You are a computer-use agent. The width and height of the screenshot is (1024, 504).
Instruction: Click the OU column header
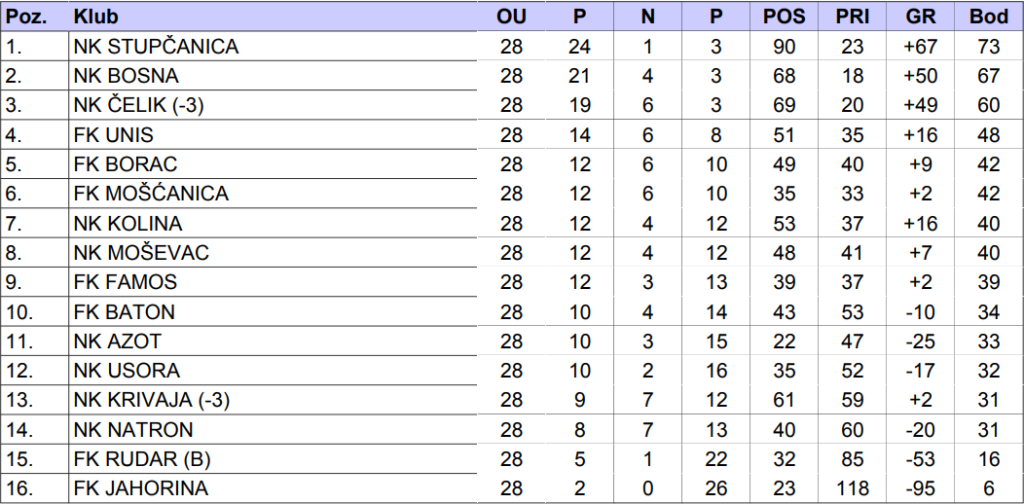pos(511,17)
